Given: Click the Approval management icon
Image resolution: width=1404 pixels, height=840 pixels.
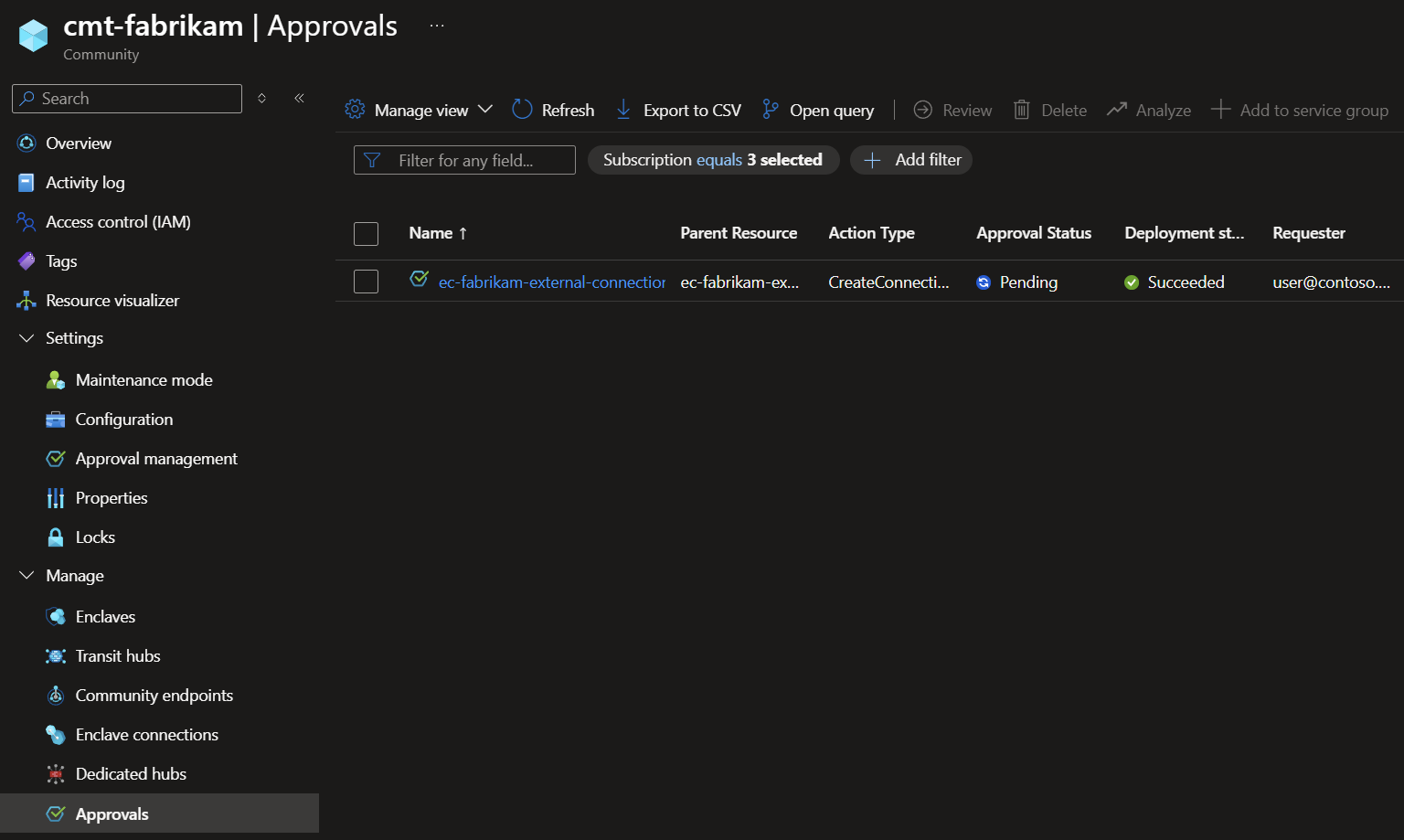Looking at the screenshot, I should point(56,459).
